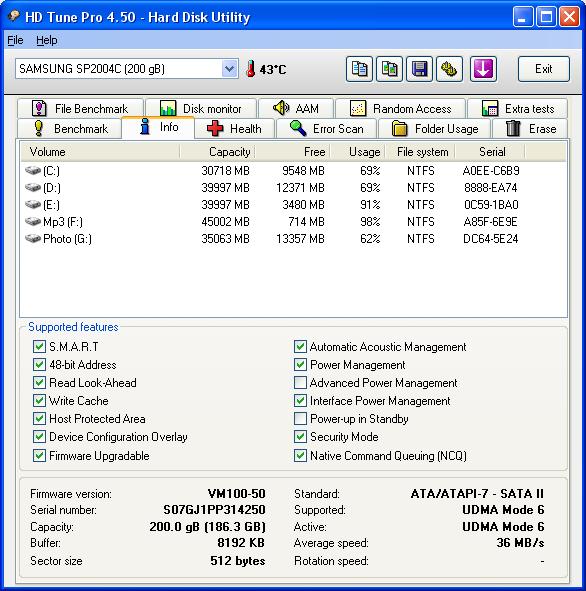
Task: Switch to the Erase tab
Action: [530, 129]
